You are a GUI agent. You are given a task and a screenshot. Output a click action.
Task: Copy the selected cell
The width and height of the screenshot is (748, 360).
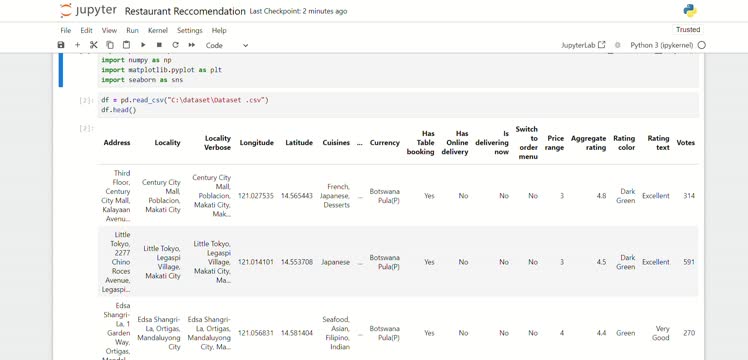click(x=110, y=45)
